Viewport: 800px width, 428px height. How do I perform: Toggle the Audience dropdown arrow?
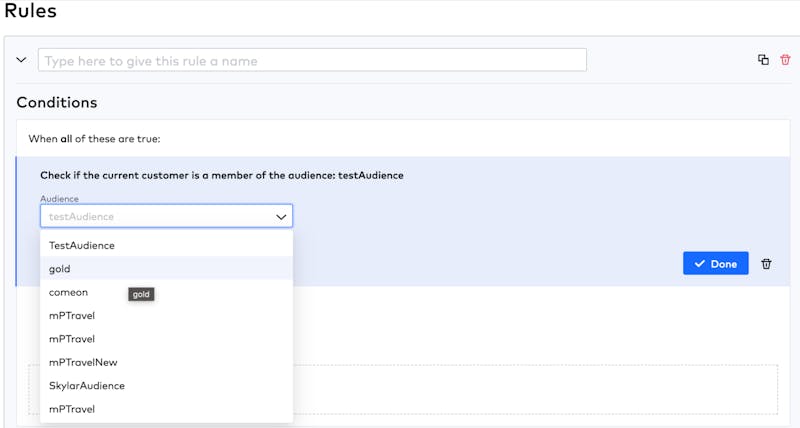coord(281,217)
